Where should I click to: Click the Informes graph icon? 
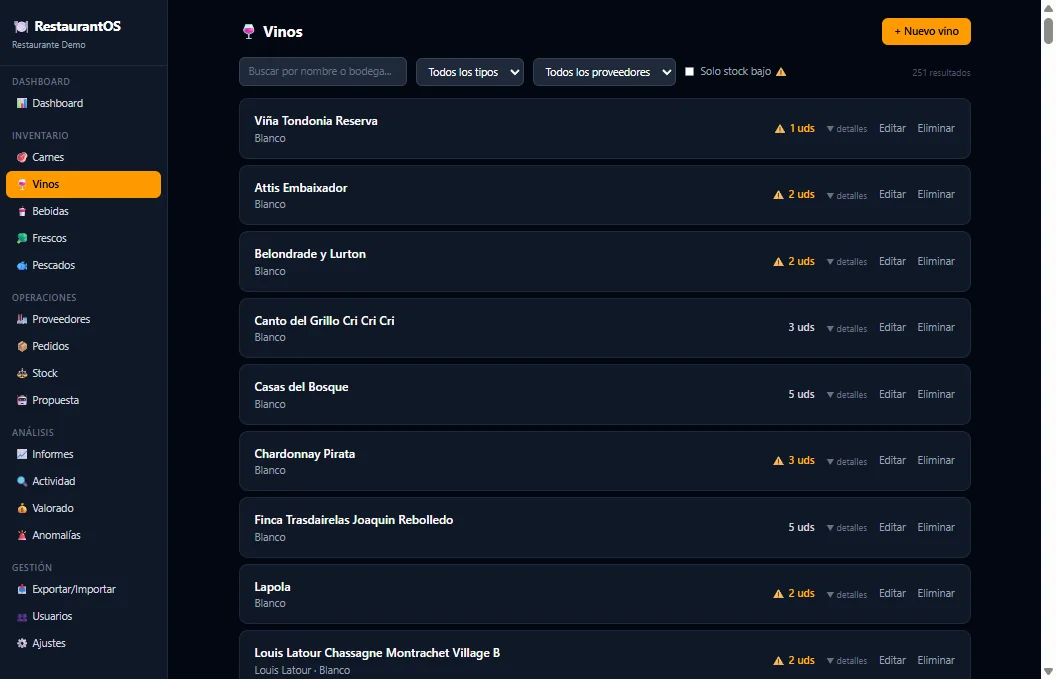[x=22, y=454]
